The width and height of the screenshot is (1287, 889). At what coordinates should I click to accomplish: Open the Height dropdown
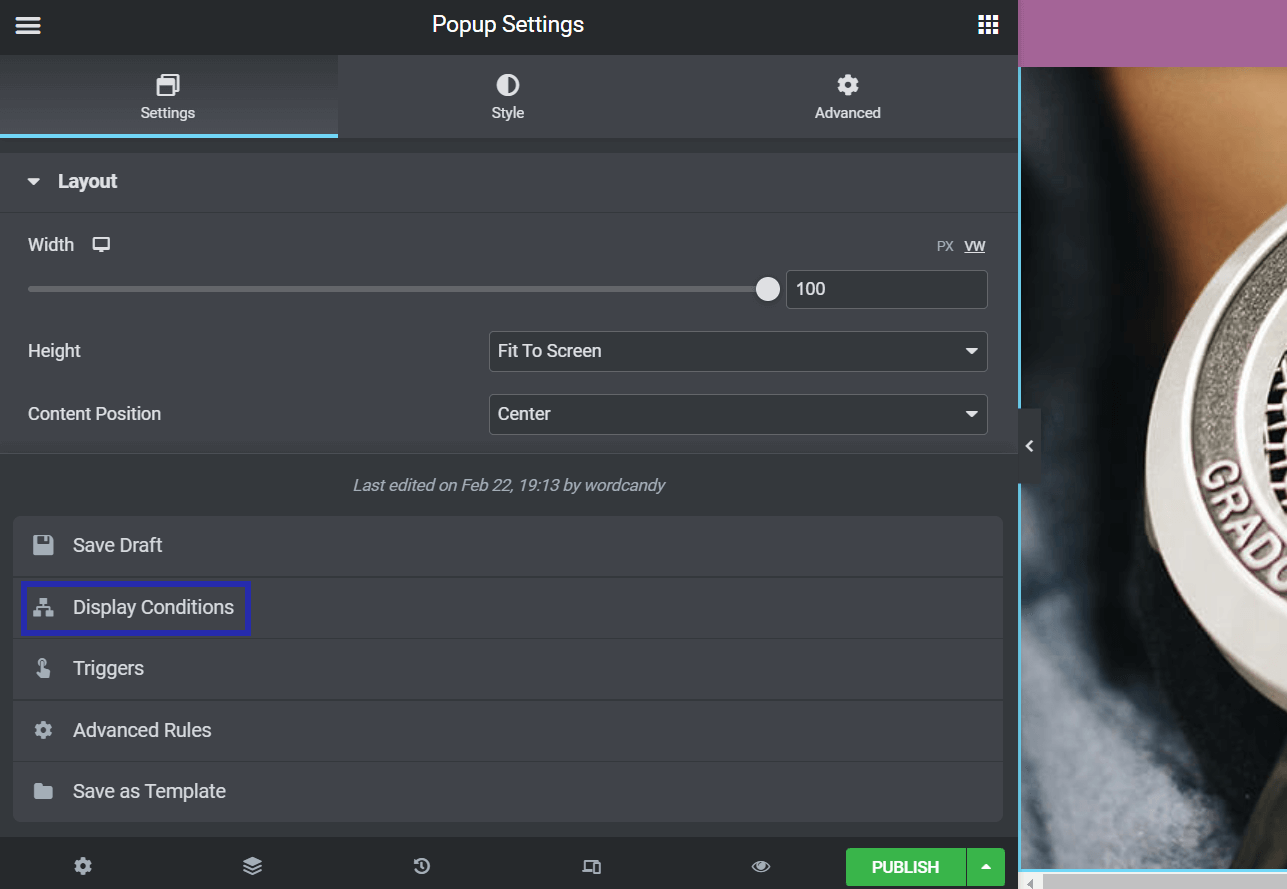tap(737, 351)
